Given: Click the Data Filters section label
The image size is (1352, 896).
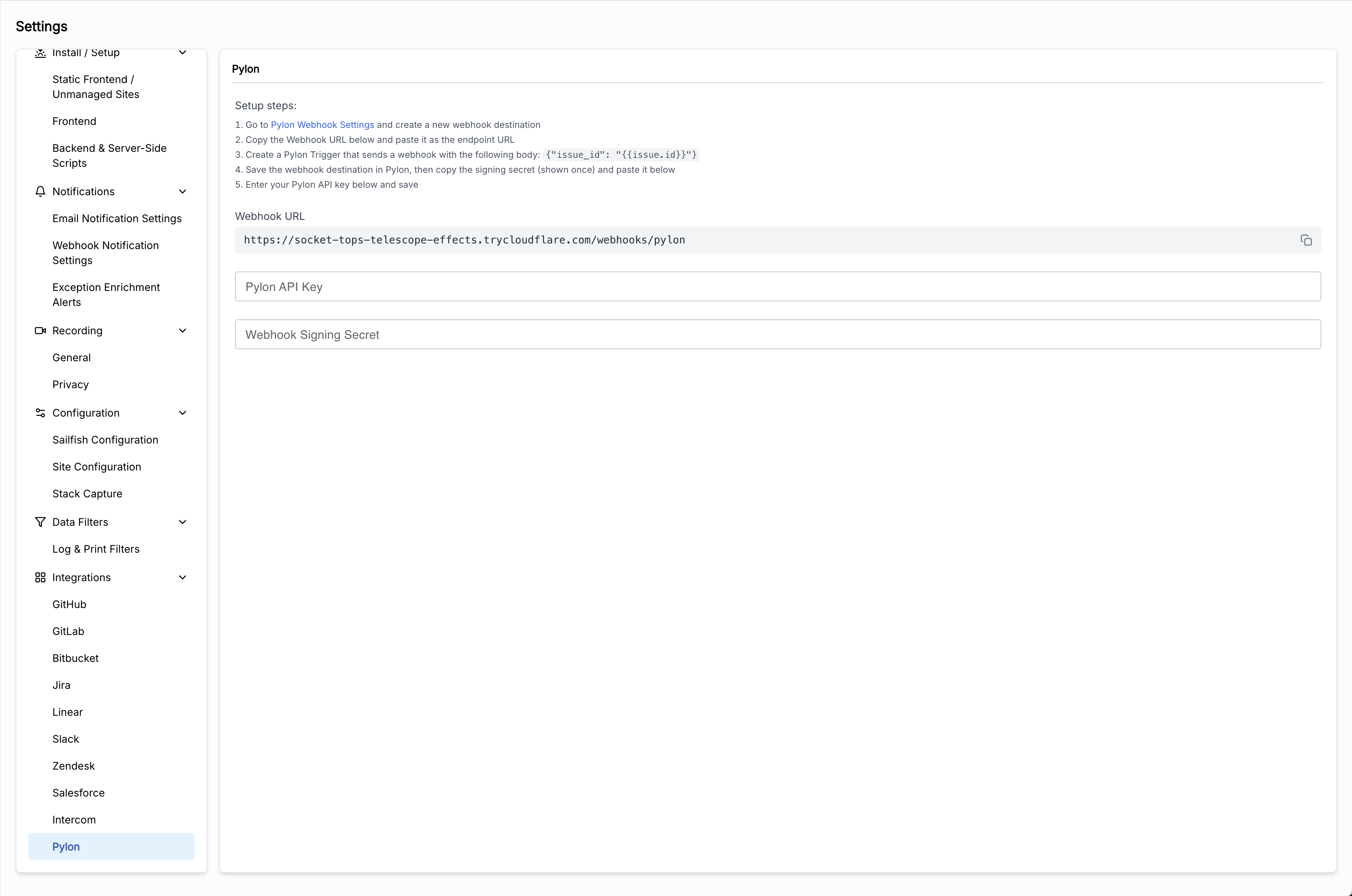Looking at the screenshot, I should [80, 522].
